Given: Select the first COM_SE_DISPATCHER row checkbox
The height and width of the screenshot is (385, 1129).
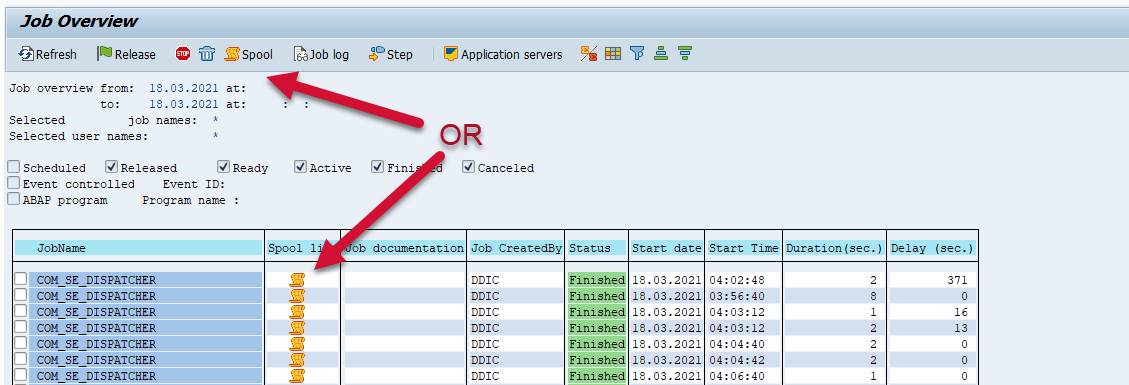Looking at the screenshot, I should pos(21,279).
